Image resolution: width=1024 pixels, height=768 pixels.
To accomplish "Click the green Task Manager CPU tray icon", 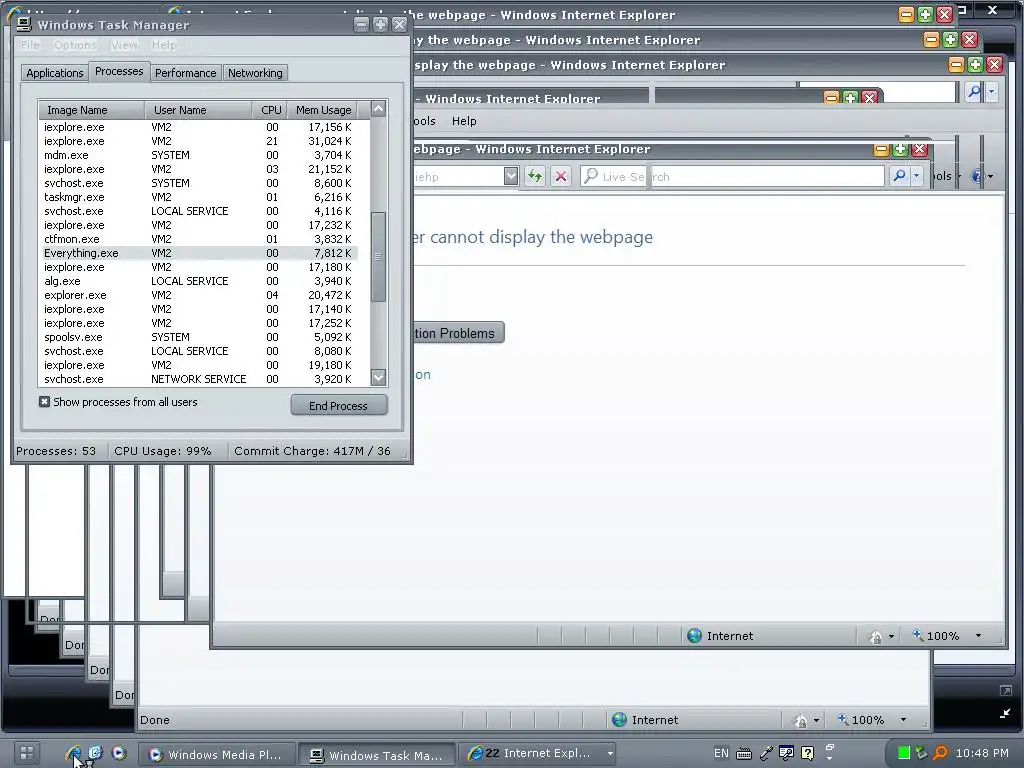I will click(904, 753).
